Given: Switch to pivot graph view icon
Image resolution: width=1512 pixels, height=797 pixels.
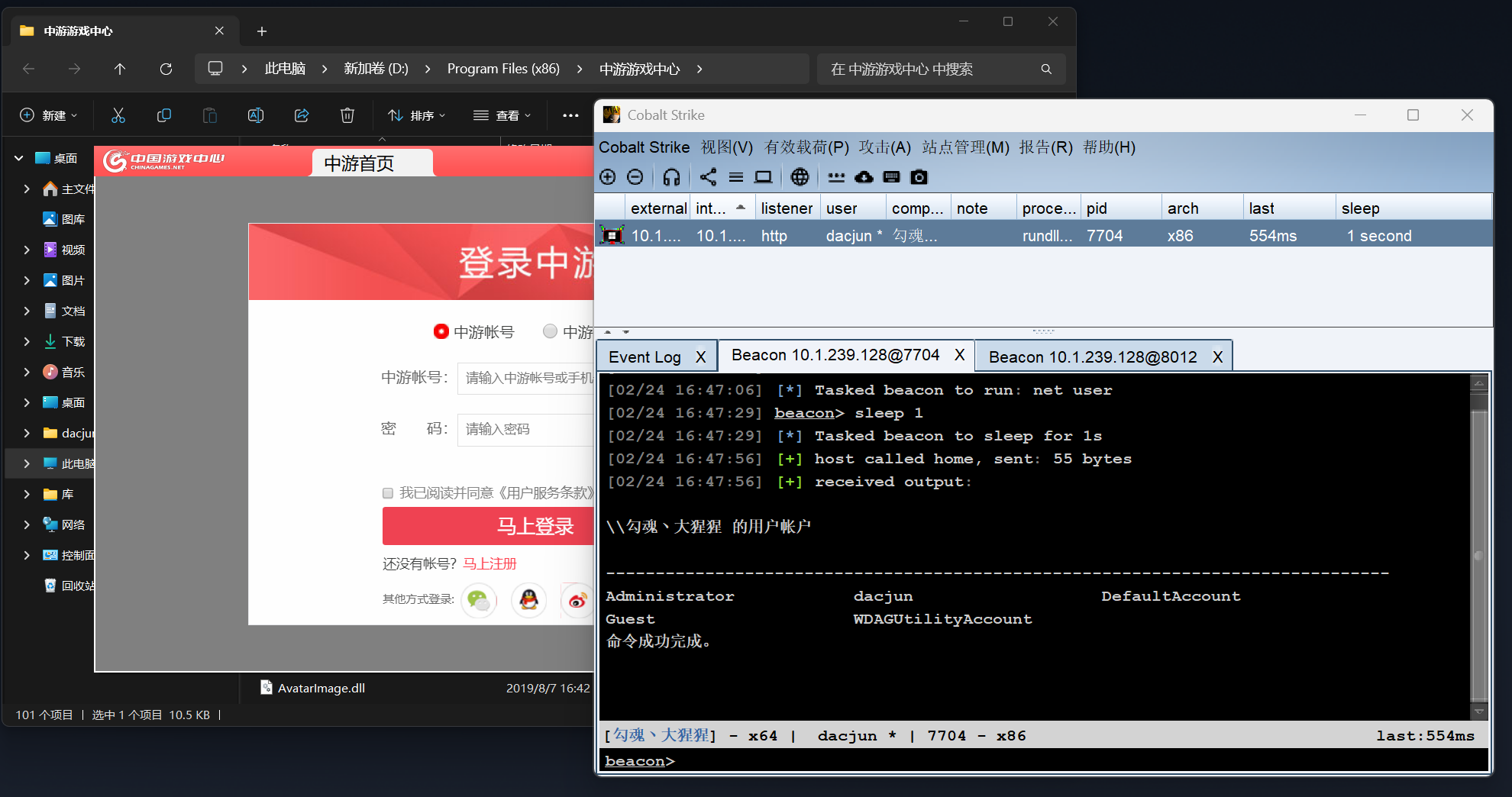Looking at the screenshot, I should [x=709, y=177].
